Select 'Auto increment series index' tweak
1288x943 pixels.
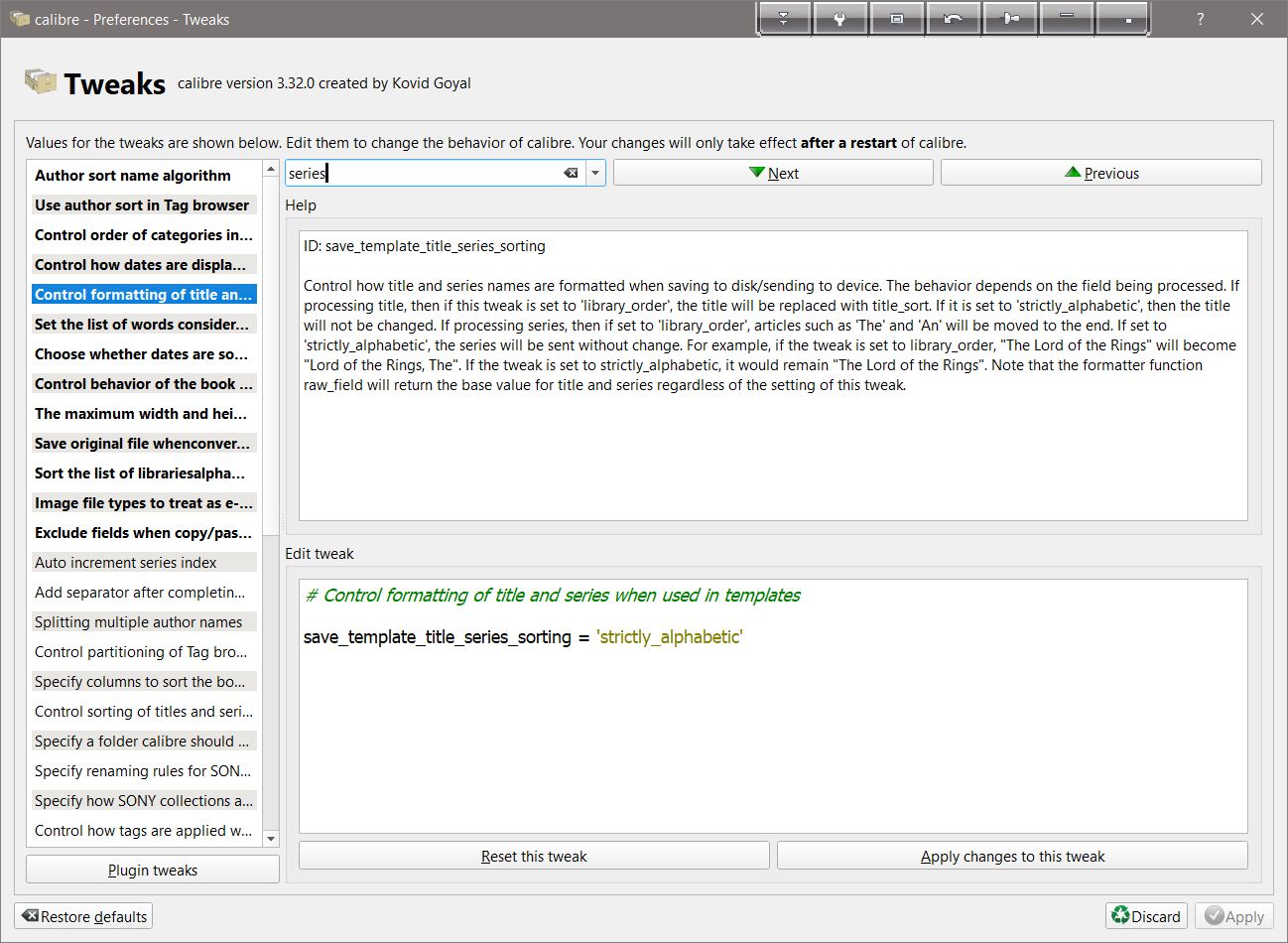[145, 563]
